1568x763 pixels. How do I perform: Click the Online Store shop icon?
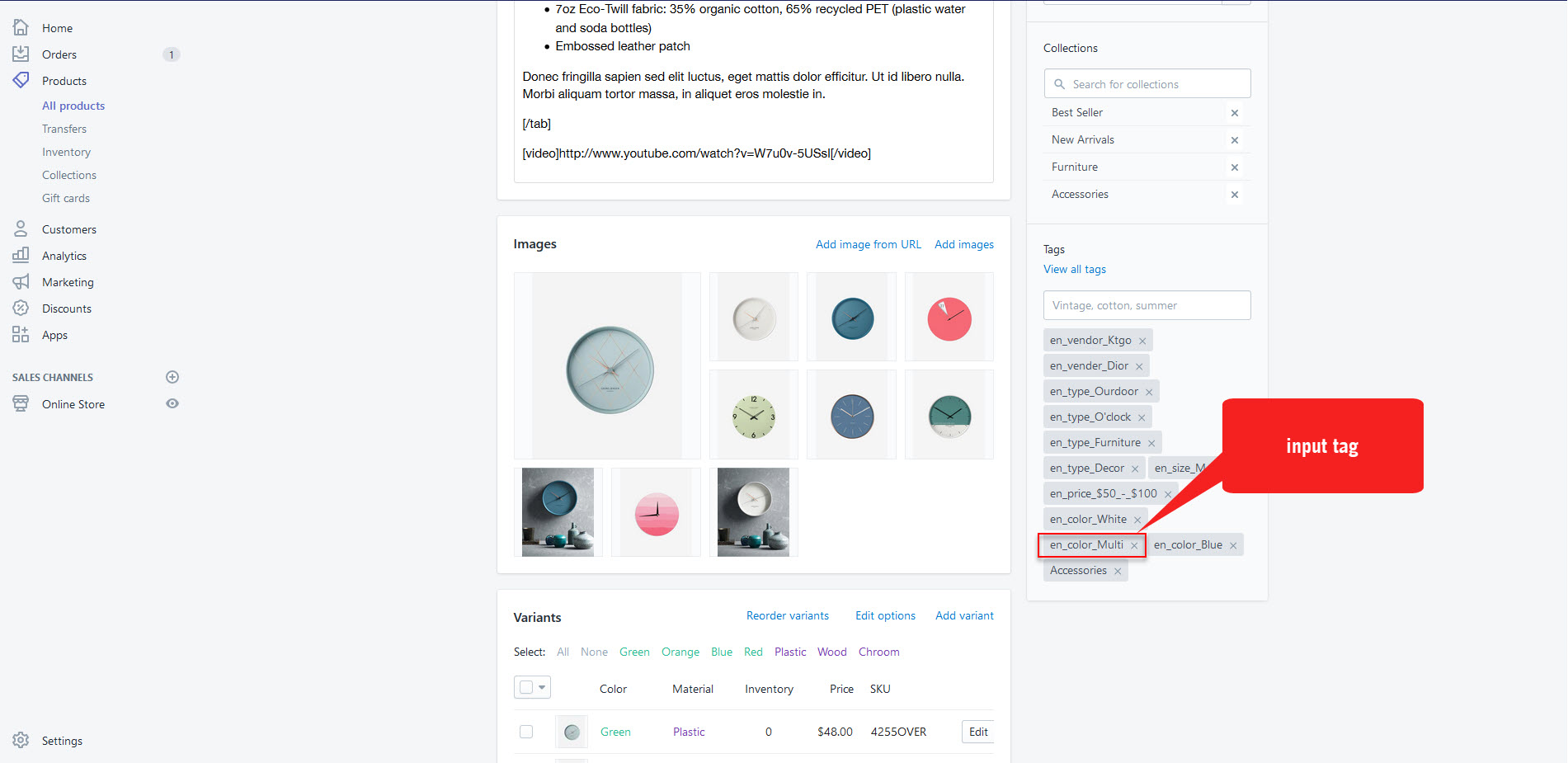pyautogui.click(x=21, y=403)
